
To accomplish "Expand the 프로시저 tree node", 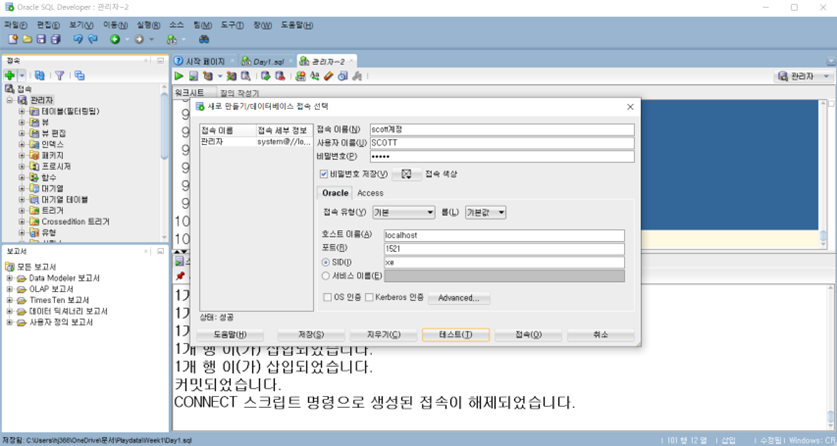I will [x=22, y=166].
